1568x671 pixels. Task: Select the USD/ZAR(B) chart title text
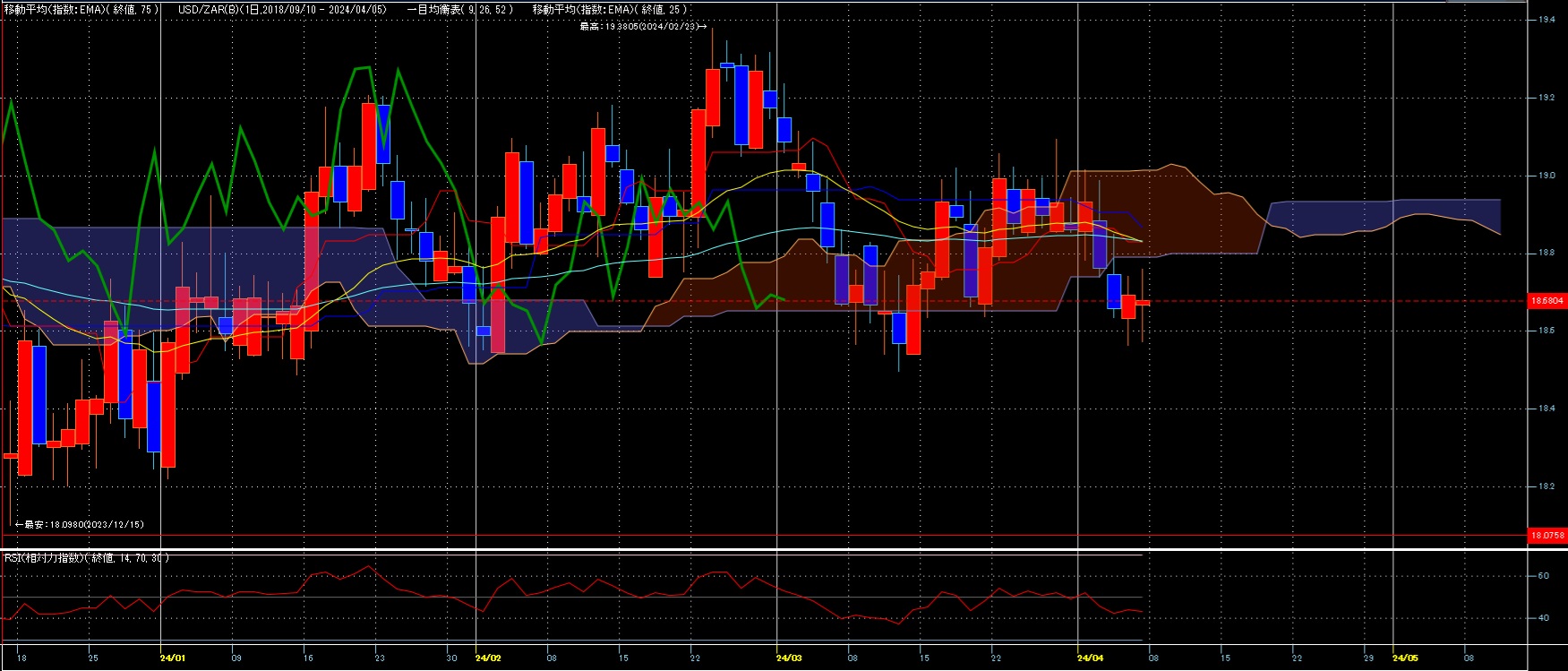coord(282,10)
